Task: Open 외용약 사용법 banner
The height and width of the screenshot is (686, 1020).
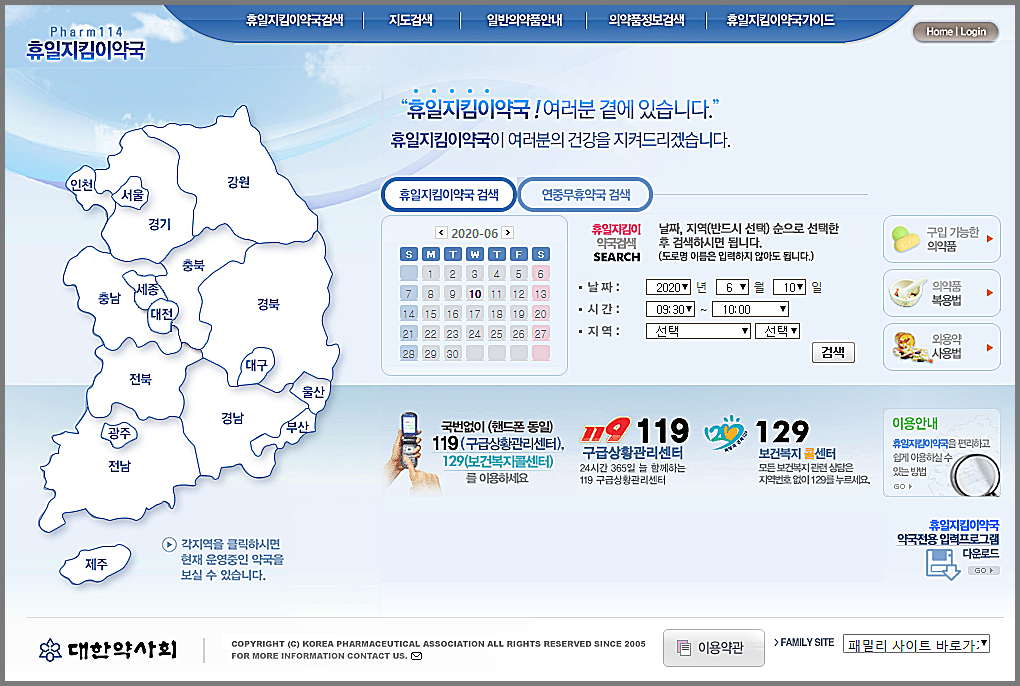Action: [x=941, y=347]
